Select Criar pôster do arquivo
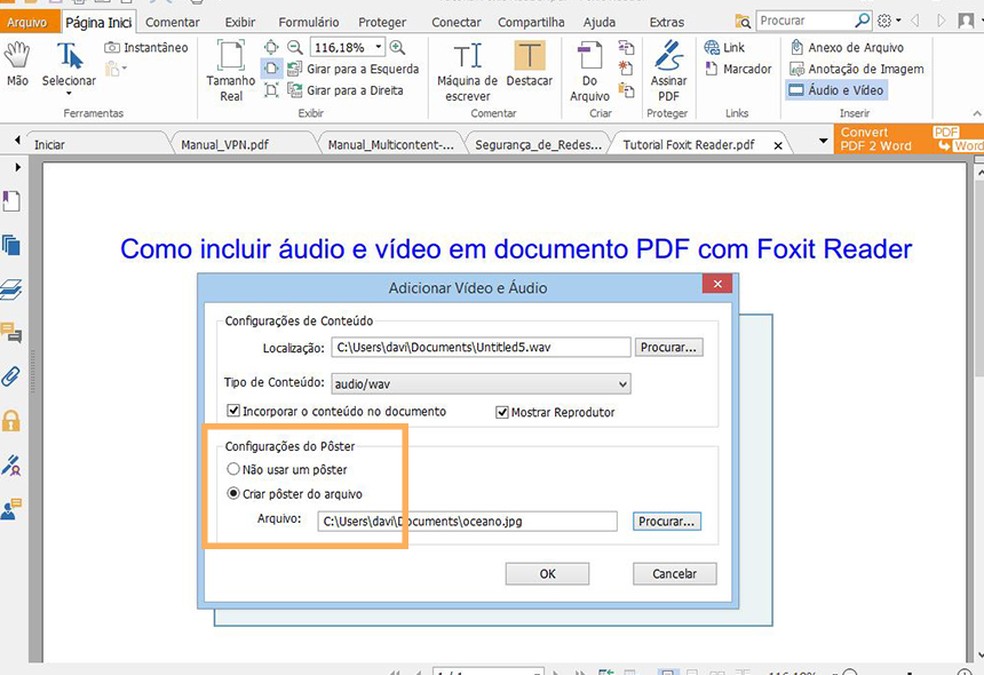This screenshot has width=984, height=675. pos(233,494)
